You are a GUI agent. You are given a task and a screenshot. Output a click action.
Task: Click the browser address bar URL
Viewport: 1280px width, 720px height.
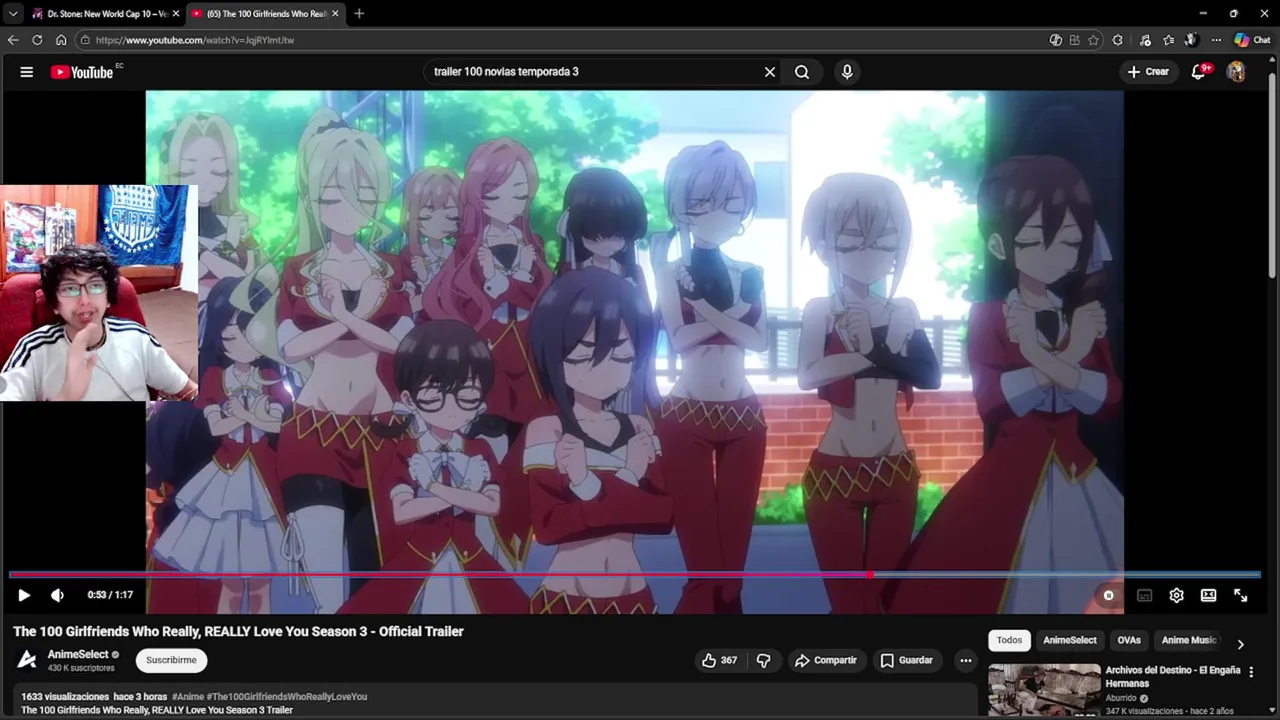coord(195,40)
